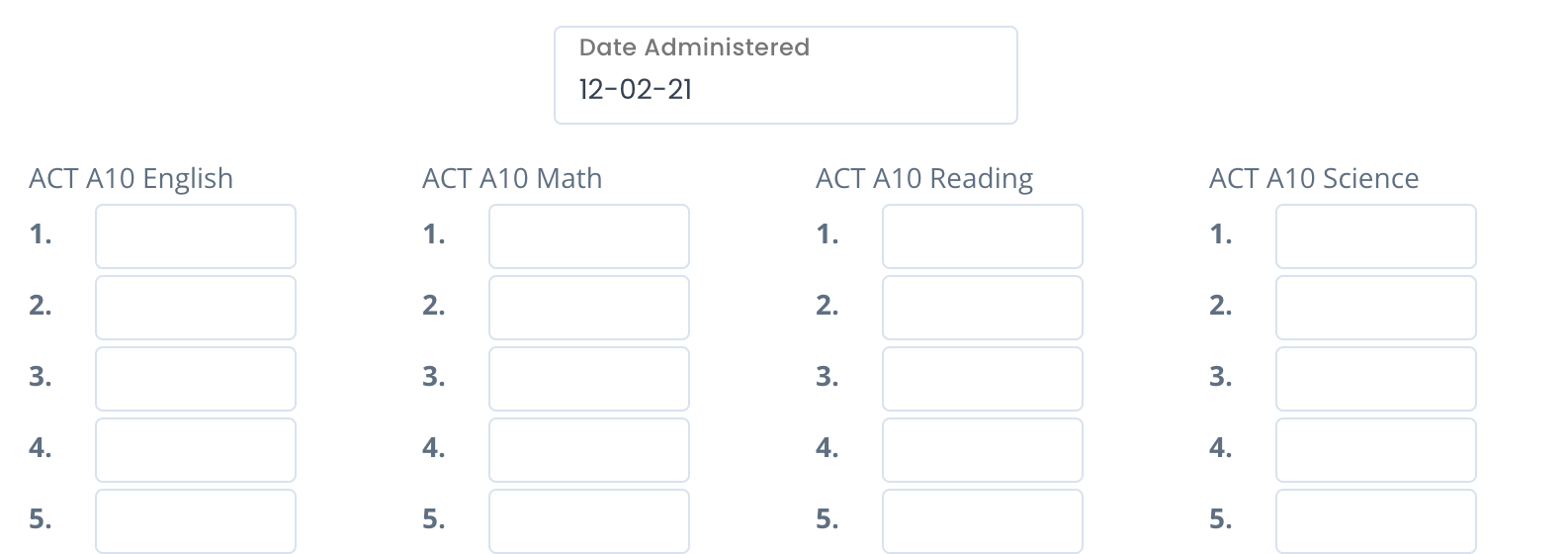Choose ACT A10 Science answer box 2

(x=1376, y=308)
